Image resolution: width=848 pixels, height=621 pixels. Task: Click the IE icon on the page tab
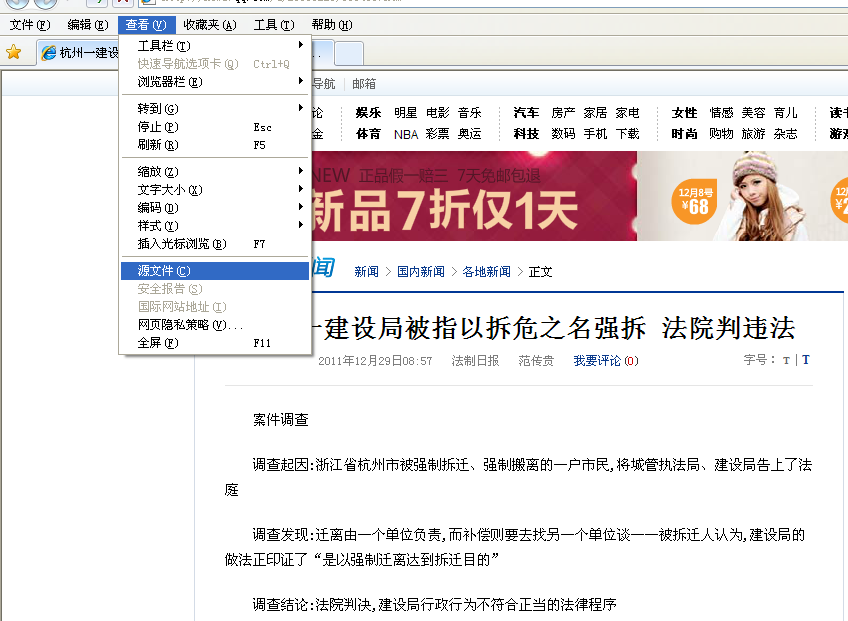point(49,52)
